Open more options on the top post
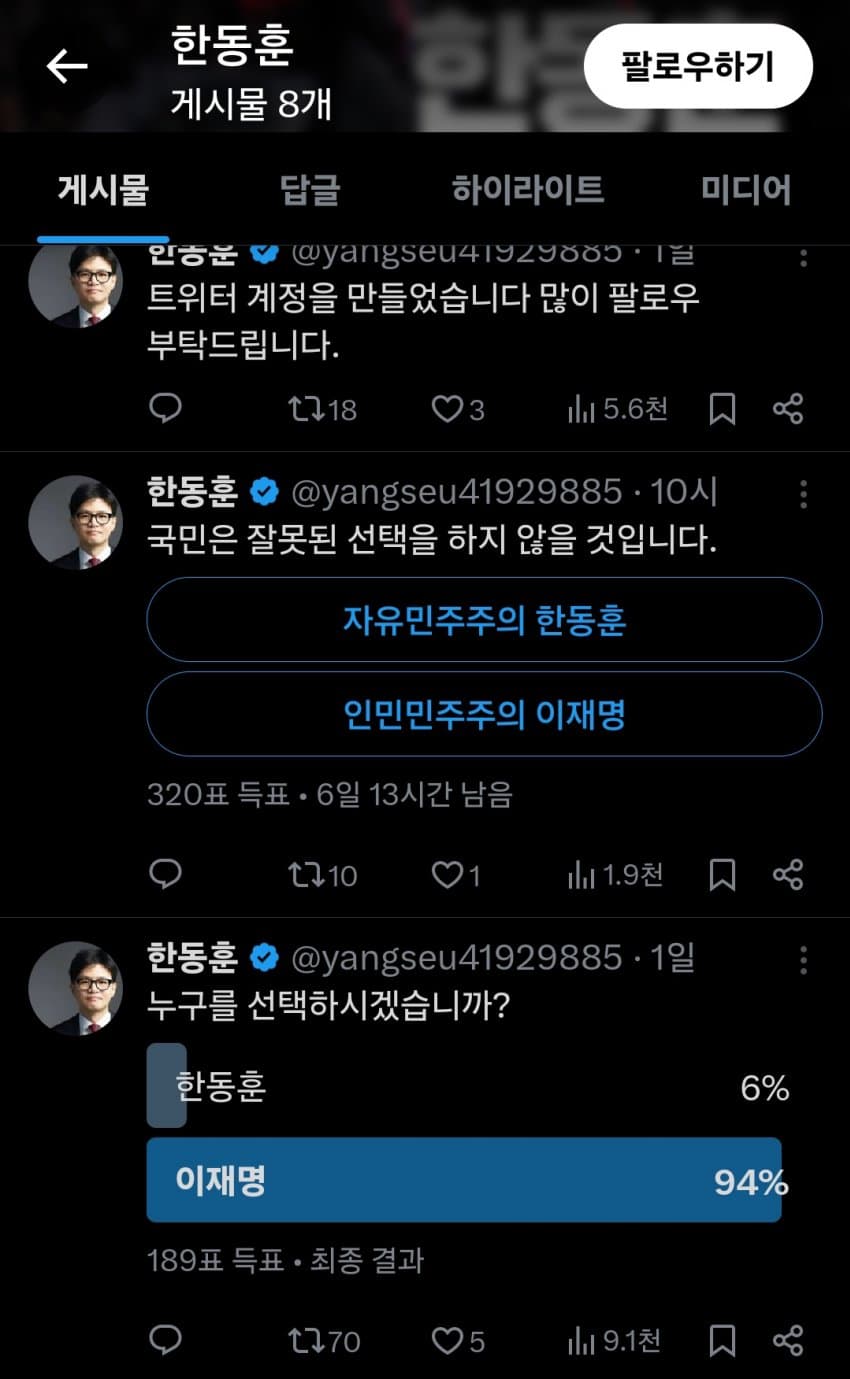Screen dimensions: 850x1379 click(803, 258)
